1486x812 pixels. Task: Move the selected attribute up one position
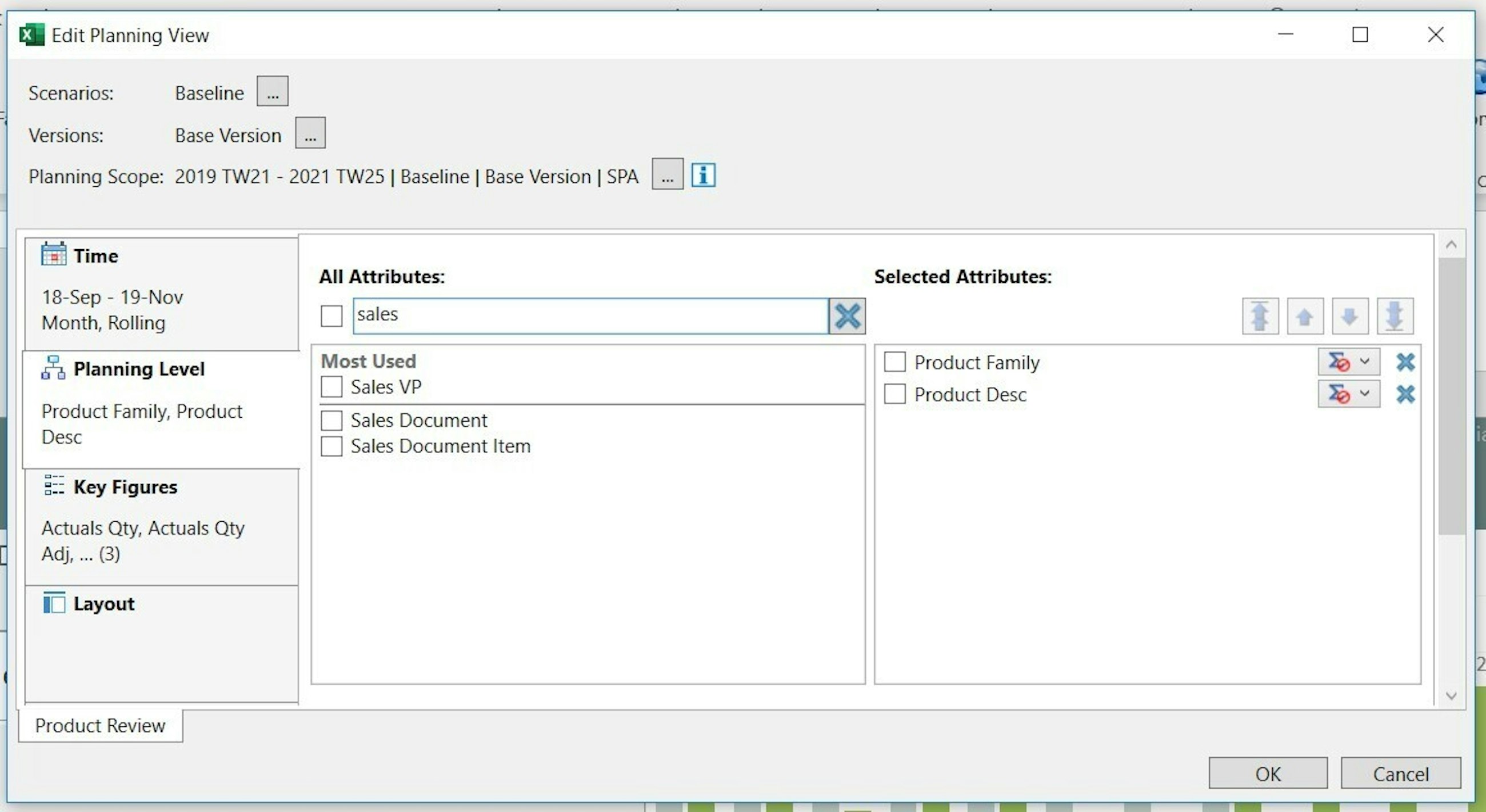coord(1305,315)
